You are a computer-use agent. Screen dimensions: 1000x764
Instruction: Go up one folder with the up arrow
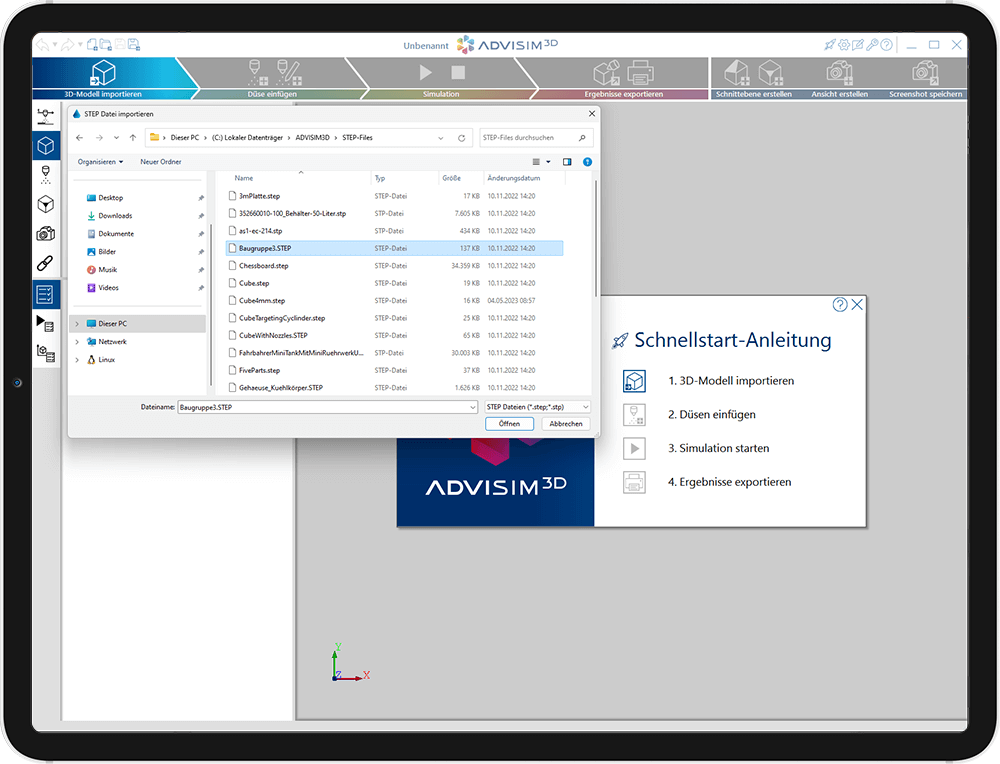tap(133, 138)
